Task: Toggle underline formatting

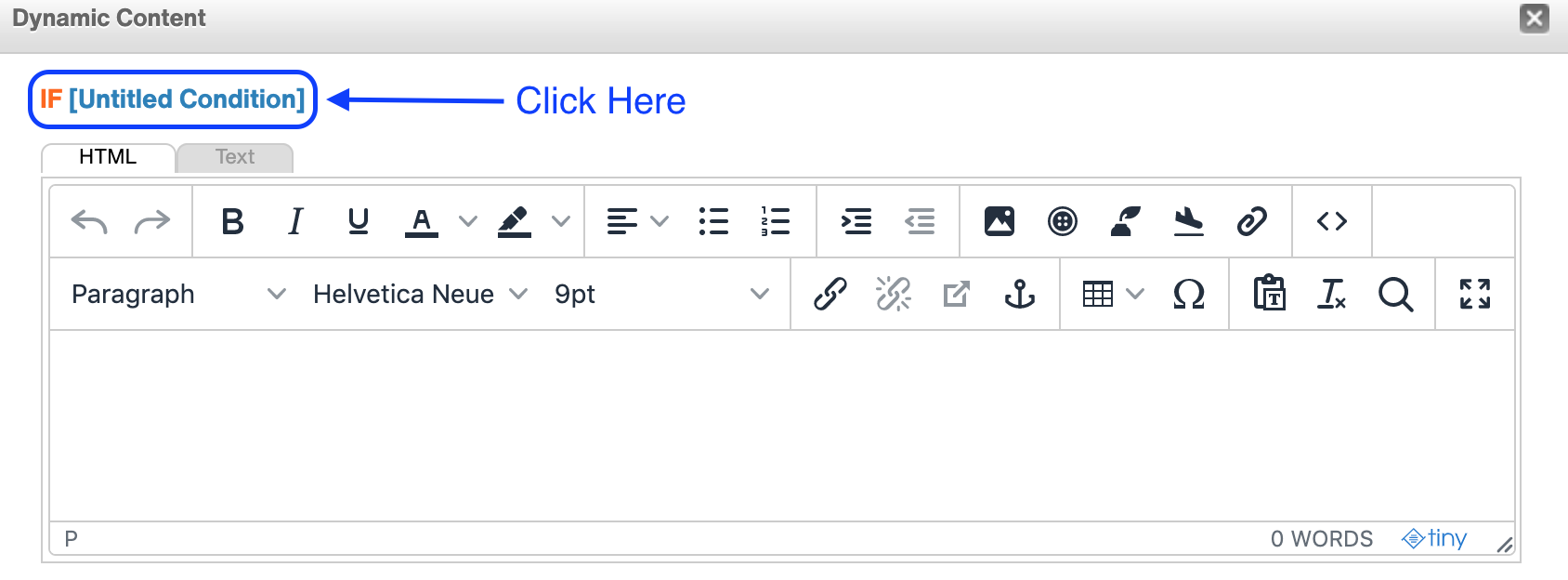Action: point(359,221)
